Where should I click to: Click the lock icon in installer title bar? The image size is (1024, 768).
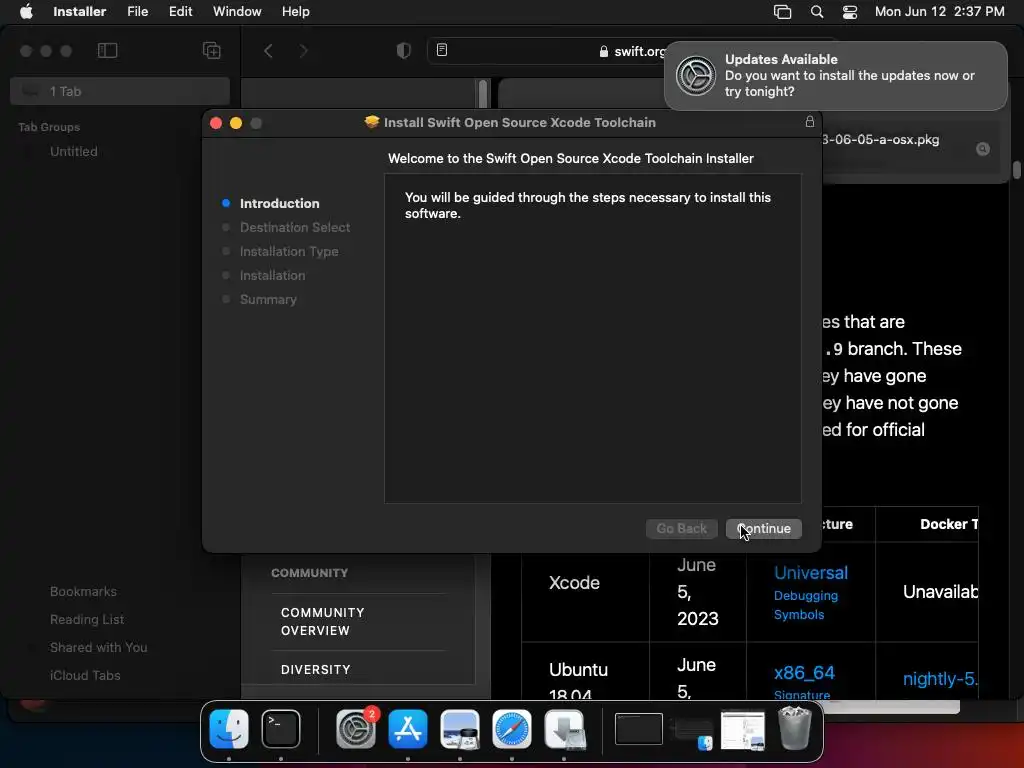(x=810, y=121)
